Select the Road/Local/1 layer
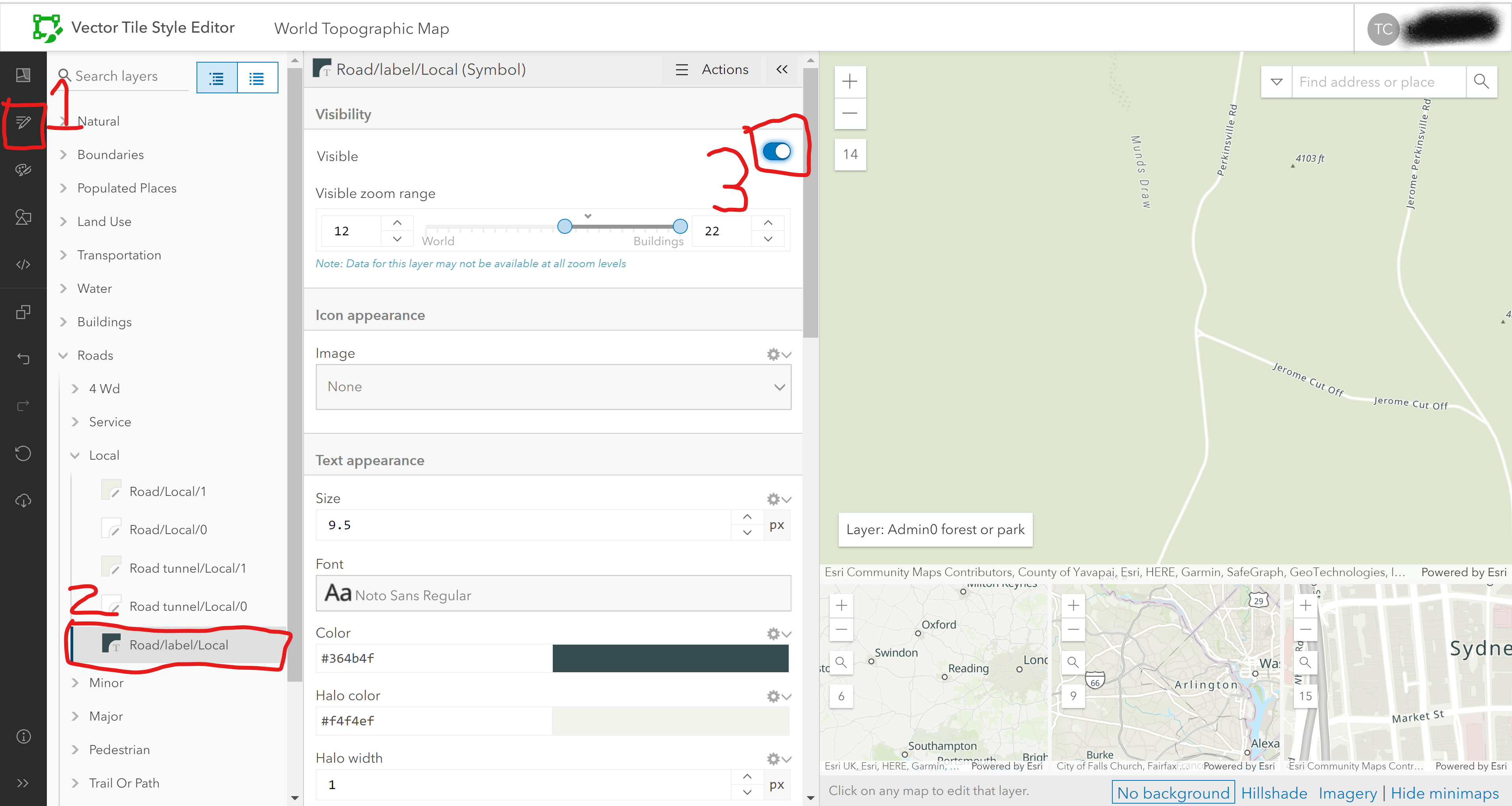Screen dimensions: 1512x806 [x=167, y=492]
